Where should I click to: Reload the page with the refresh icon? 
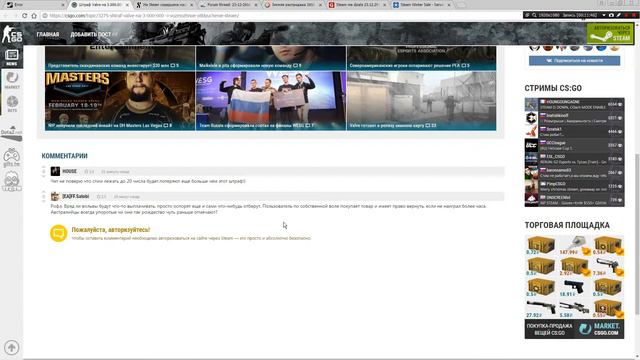point(24,16)
